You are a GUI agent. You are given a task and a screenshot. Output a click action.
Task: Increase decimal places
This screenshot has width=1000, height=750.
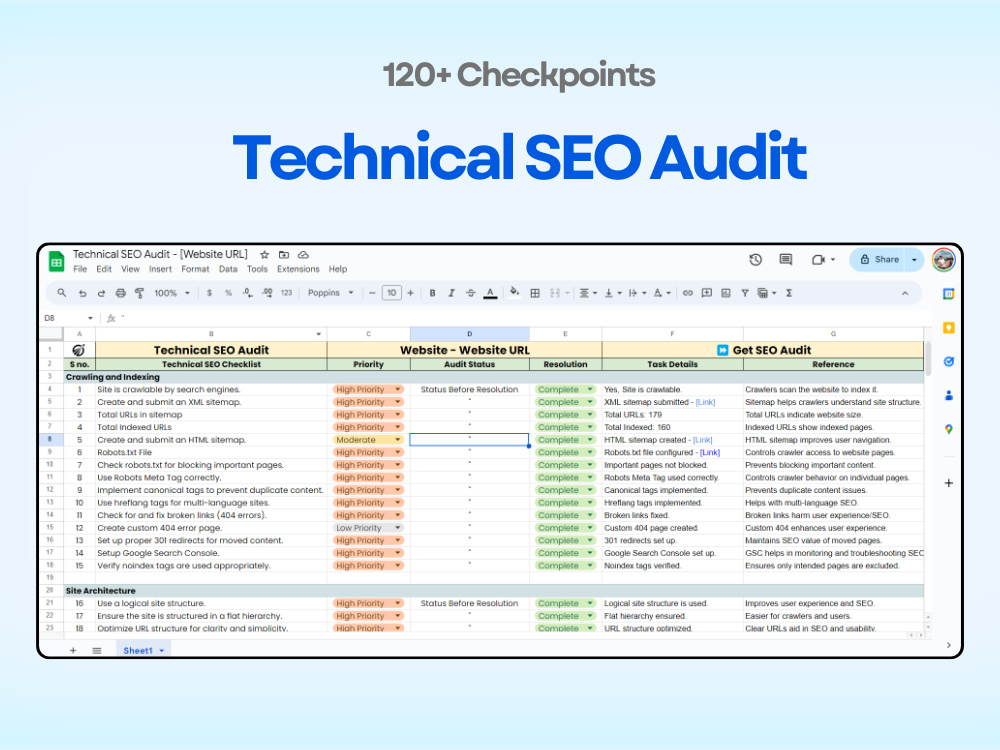267,293
